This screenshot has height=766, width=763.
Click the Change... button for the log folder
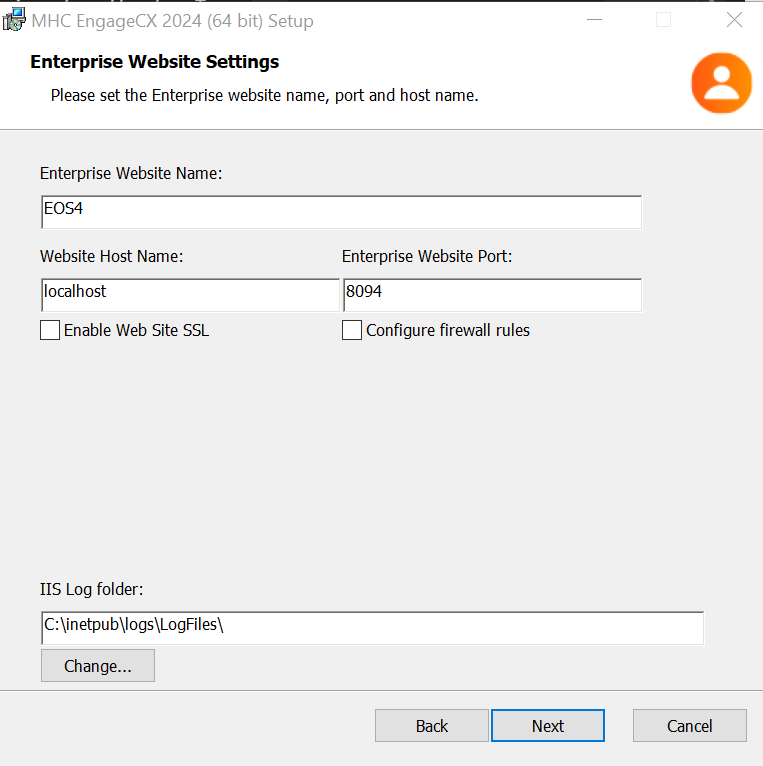pos(98,665)
